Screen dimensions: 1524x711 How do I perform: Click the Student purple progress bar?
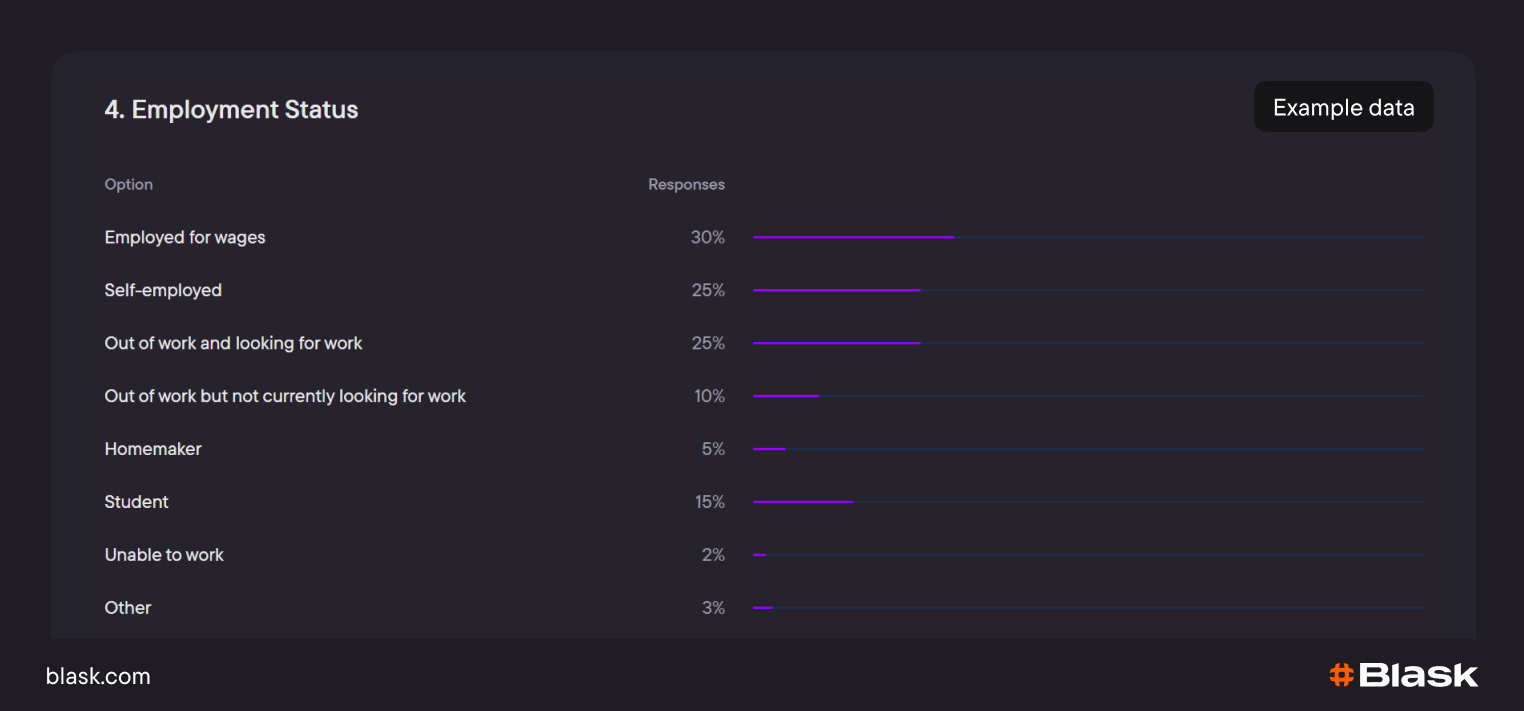pyautogui.click(x=803, y=502)
